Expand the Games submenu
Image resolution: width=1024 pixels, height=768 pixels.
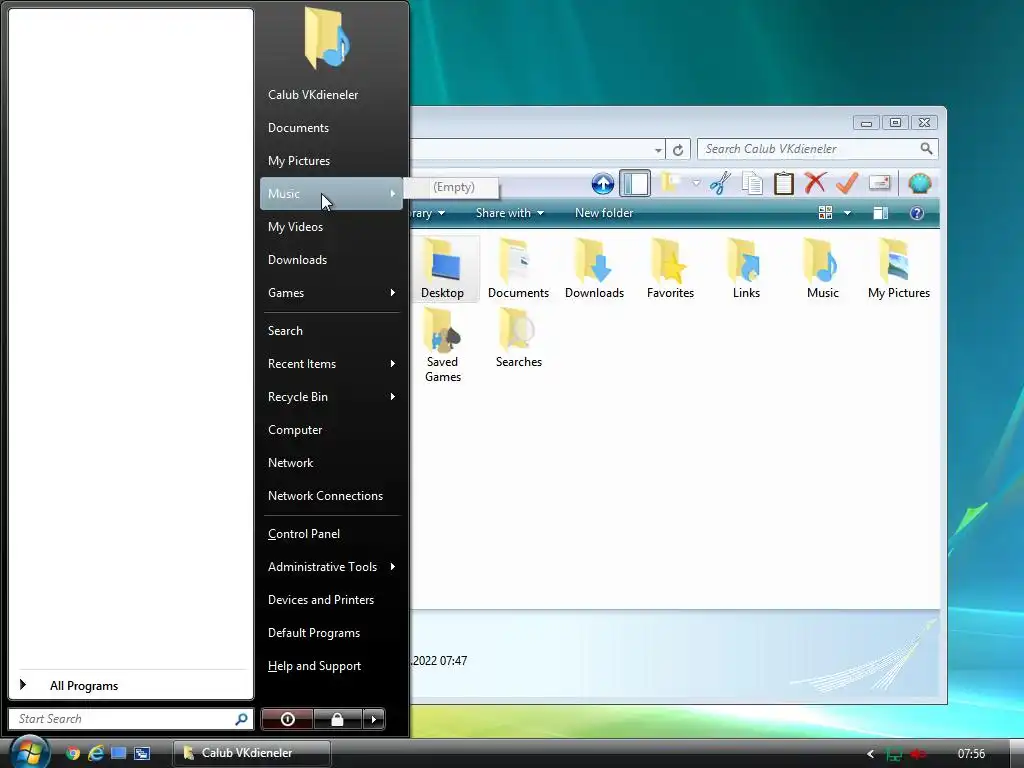[331, 293]
